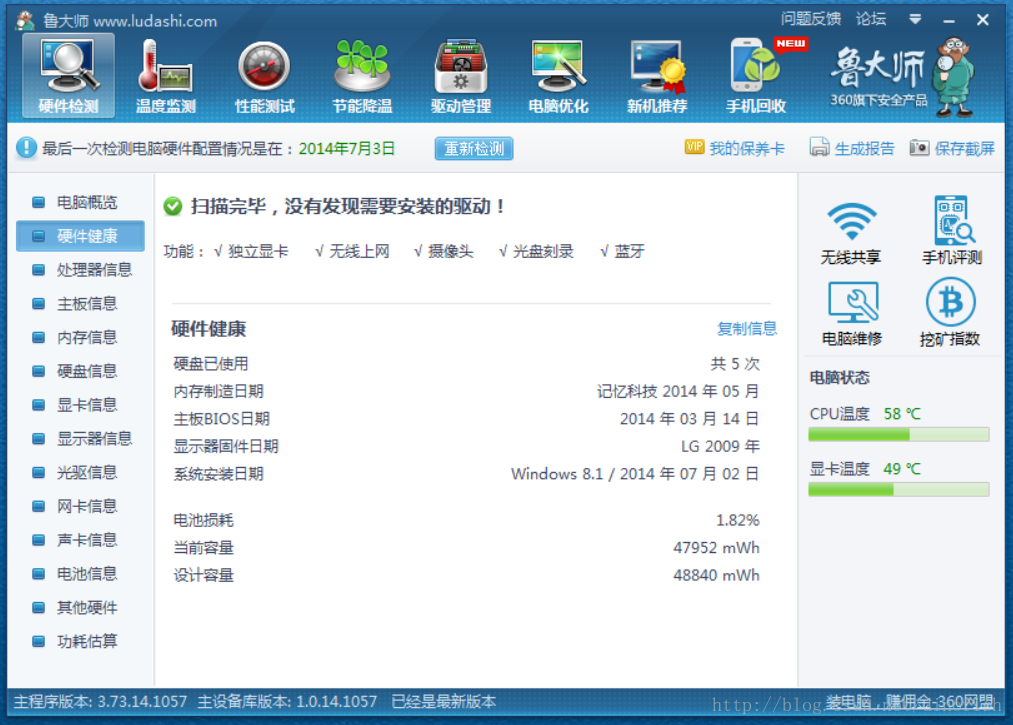The height and width of the screenshot is (725, 1013).
Task: Minimize the 鲁大师 window
Action: [949, 21]
